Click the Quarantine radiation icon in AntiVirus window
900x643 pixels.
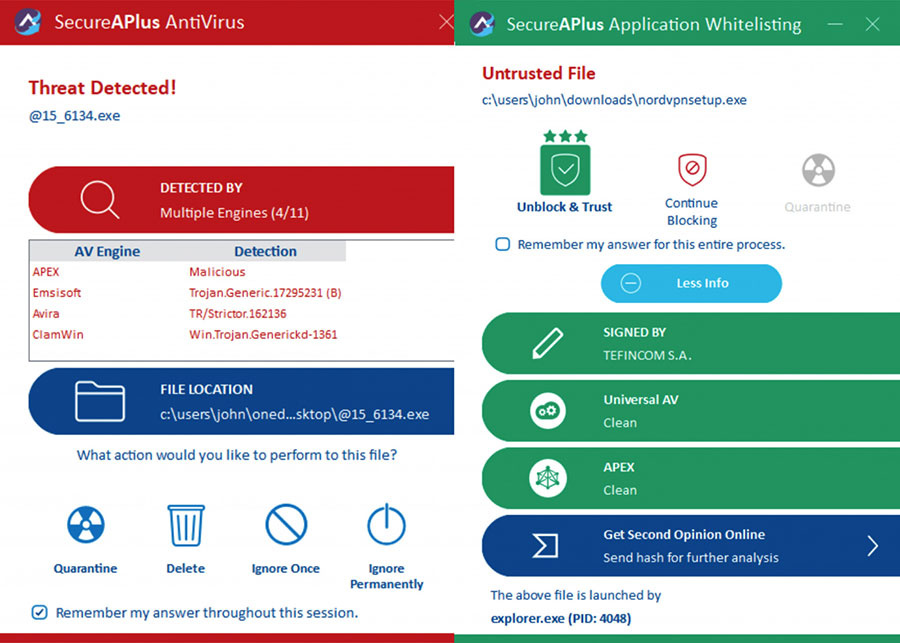coord(86,524)
